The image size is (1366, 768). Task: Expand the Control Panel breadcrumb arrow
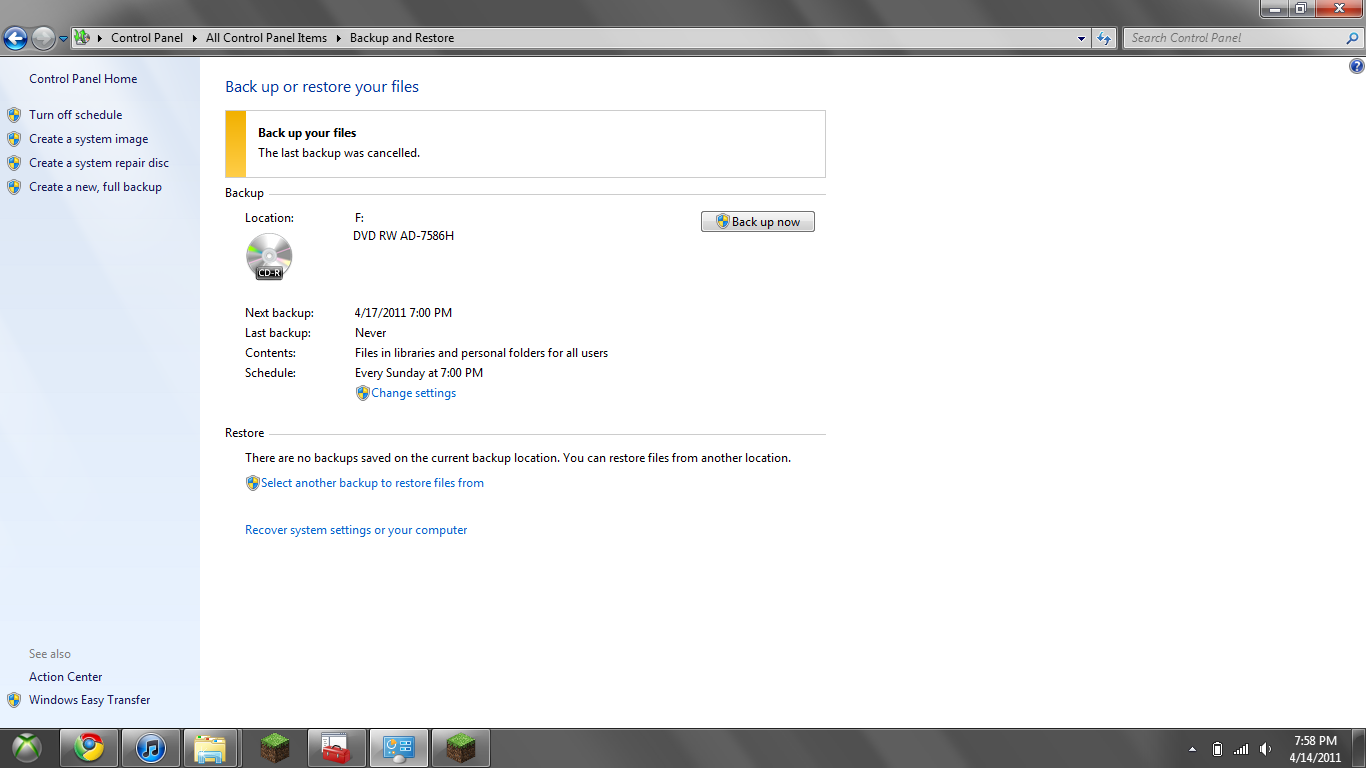[194, 38]
